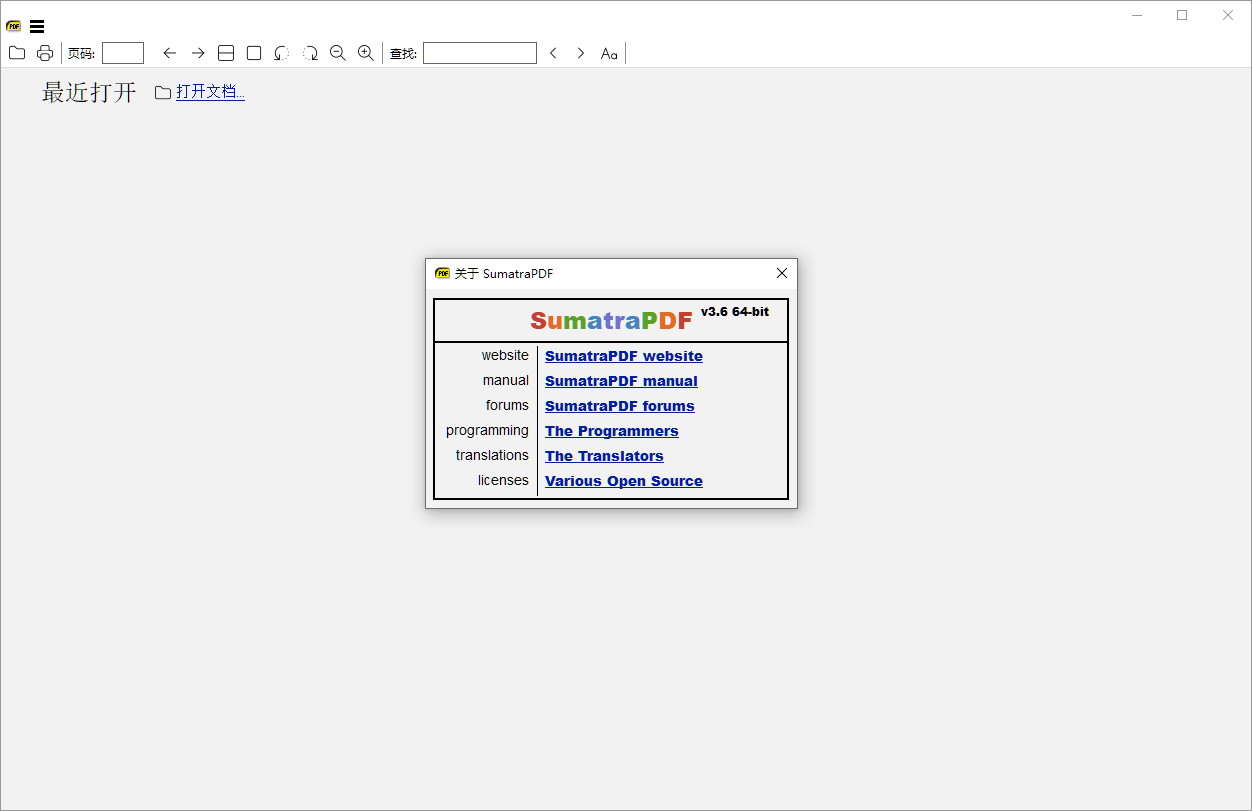This screenshot has width=1252, height=811.
Task: Toggle match case Aa icon
Action: click(x=609, y=54)
